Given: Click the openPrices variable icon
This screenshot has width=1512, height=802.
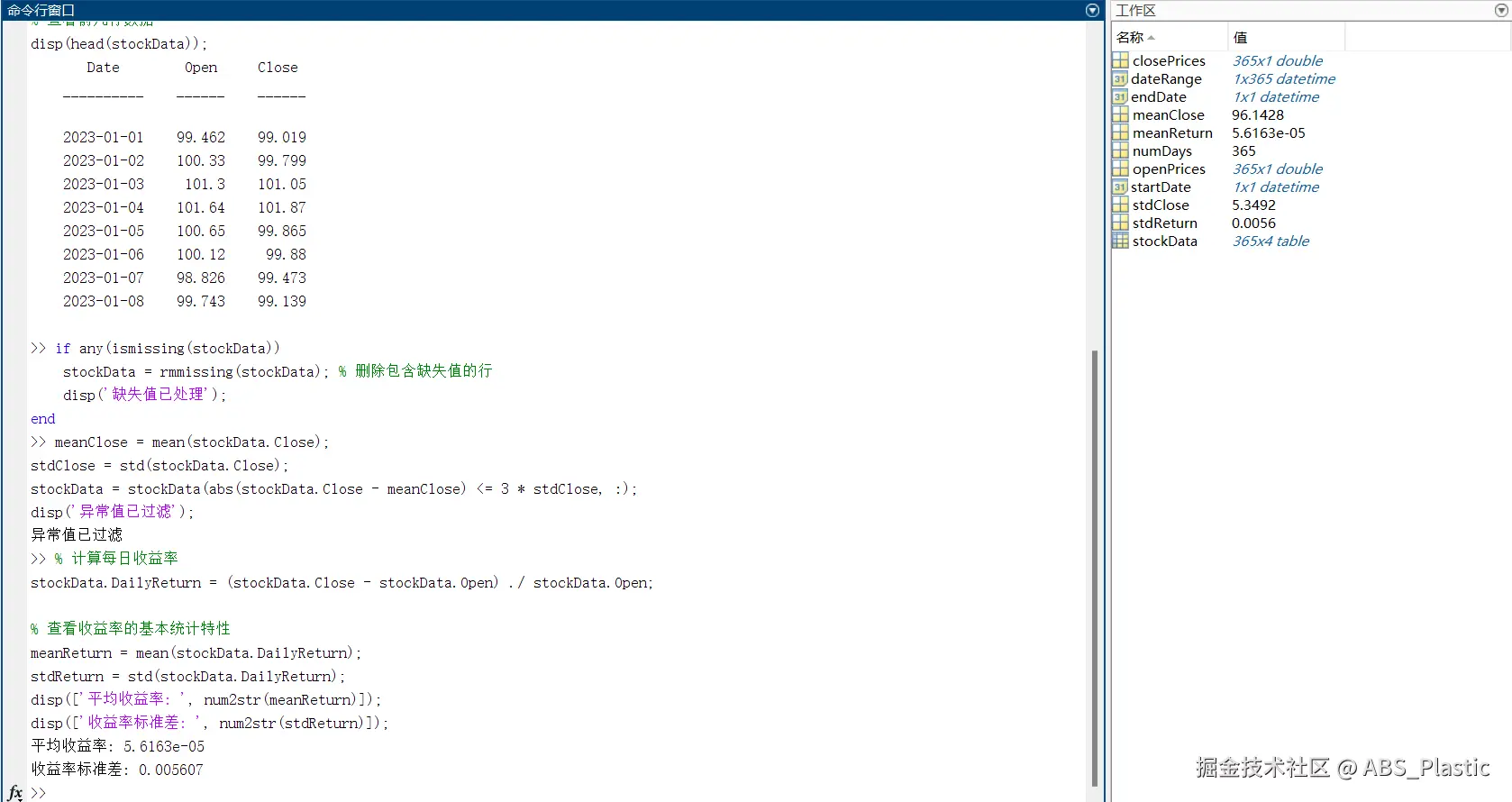Looking at the screenshot, I should [1120, 169].
